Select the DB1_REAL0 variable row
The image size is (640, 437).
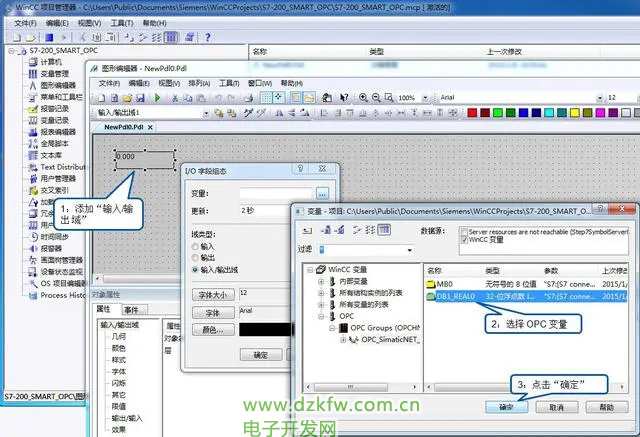click(460, 297)
